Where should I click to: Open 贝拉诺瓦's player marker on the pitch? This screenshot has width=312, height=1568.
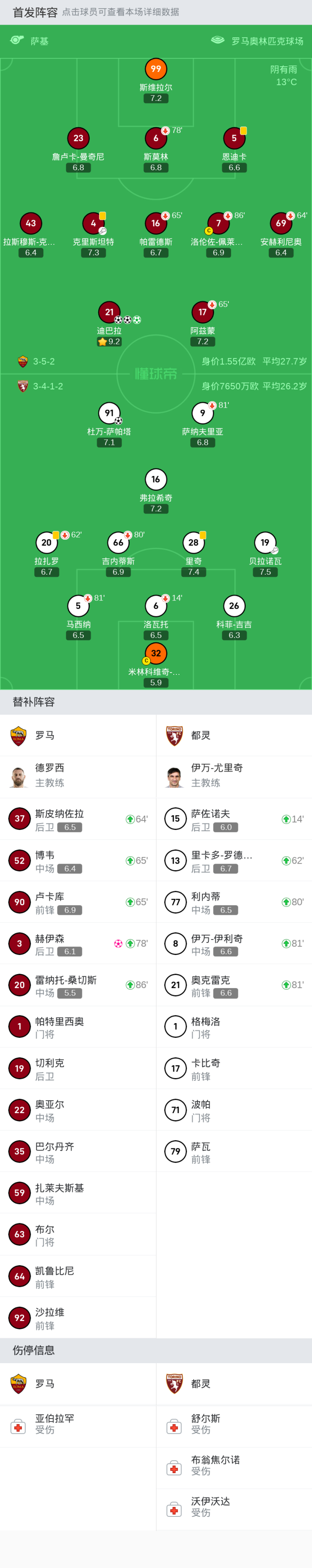(x=265, y=542)
